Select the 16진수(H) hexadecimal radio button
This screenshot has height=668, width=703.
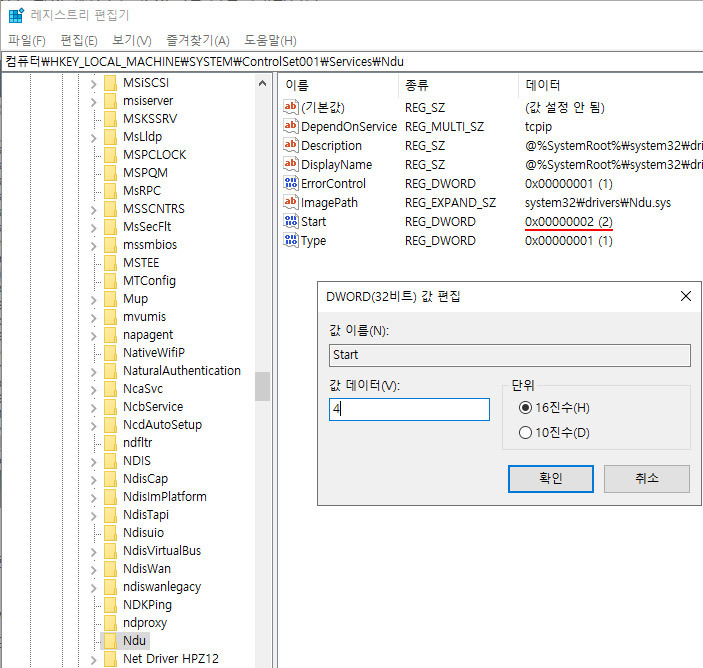(525, 408)
